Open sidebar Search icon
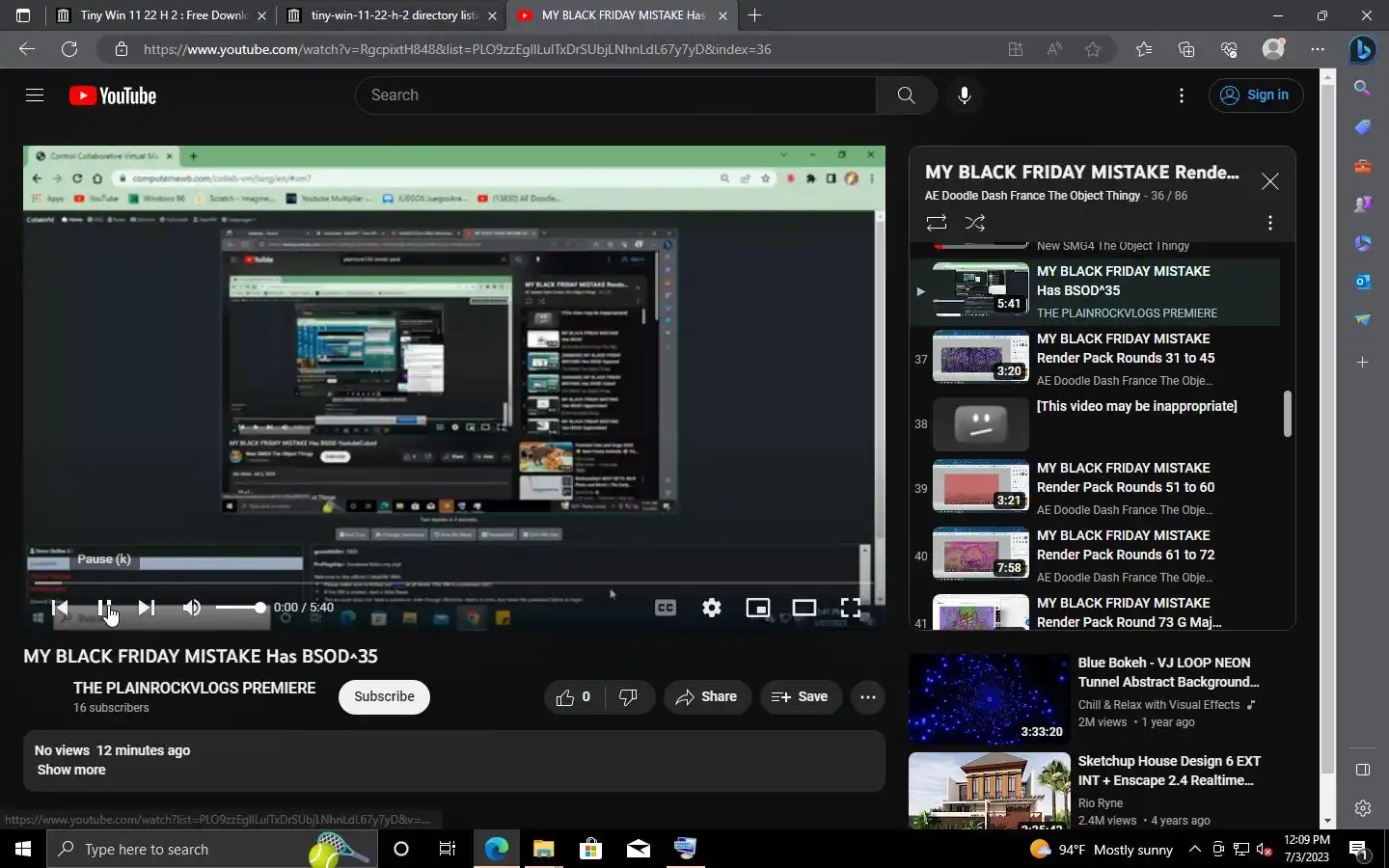The image size is (1389, 868). point(1362,88)
